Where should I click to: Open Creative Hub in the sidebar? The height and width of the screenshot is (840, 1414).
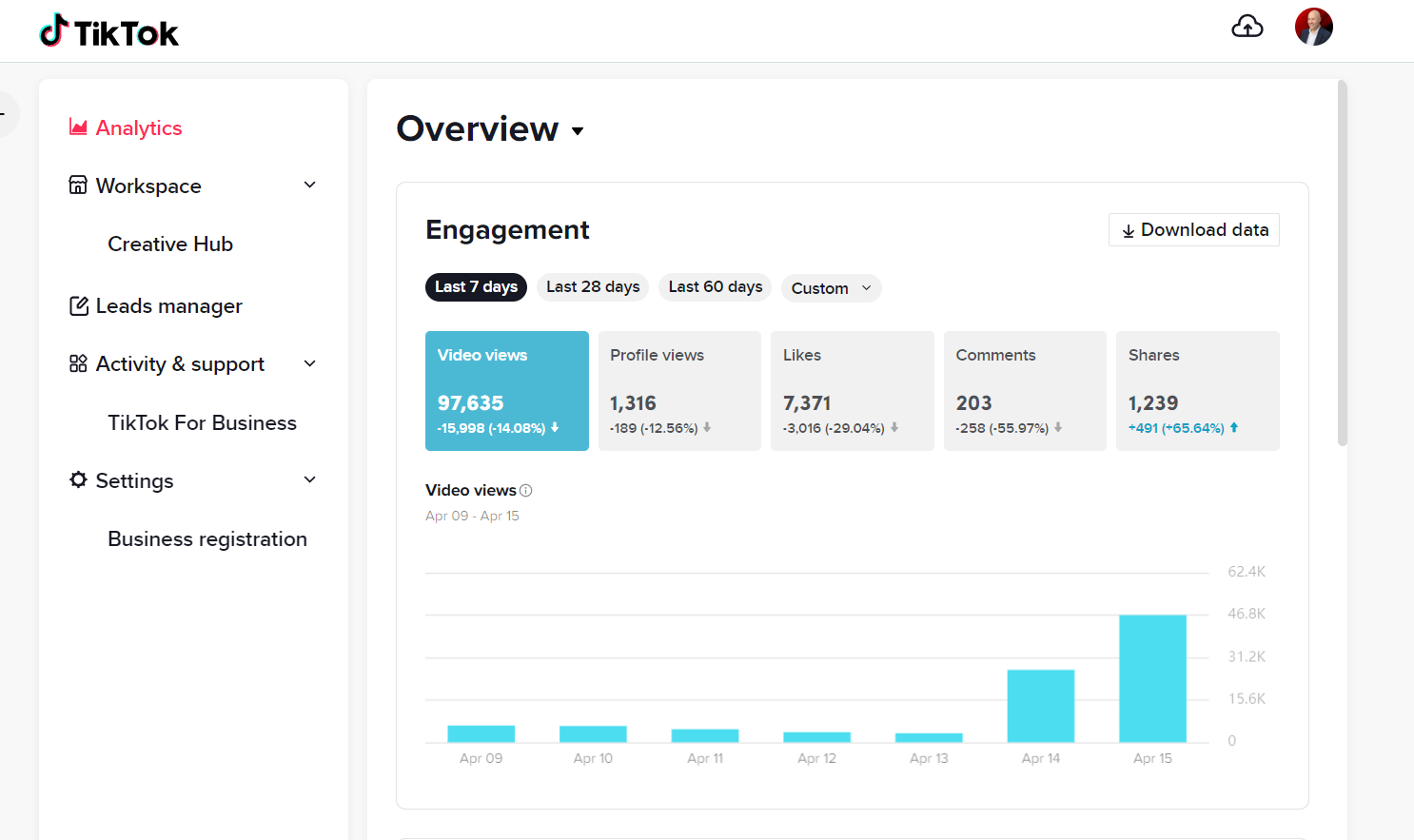click(x=170, y=244)
